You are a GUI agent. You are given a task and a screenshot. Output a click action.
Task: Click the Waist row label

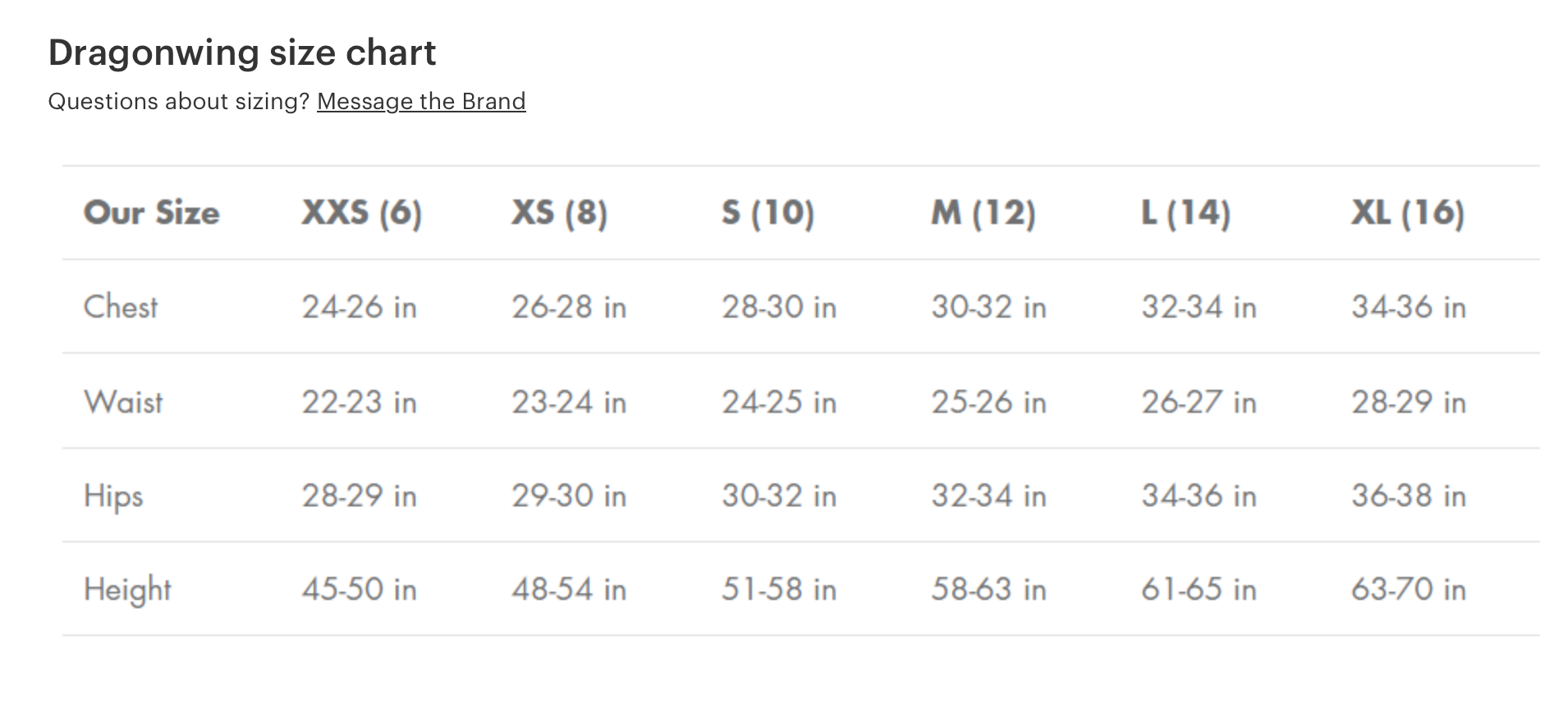coord(123,402)
